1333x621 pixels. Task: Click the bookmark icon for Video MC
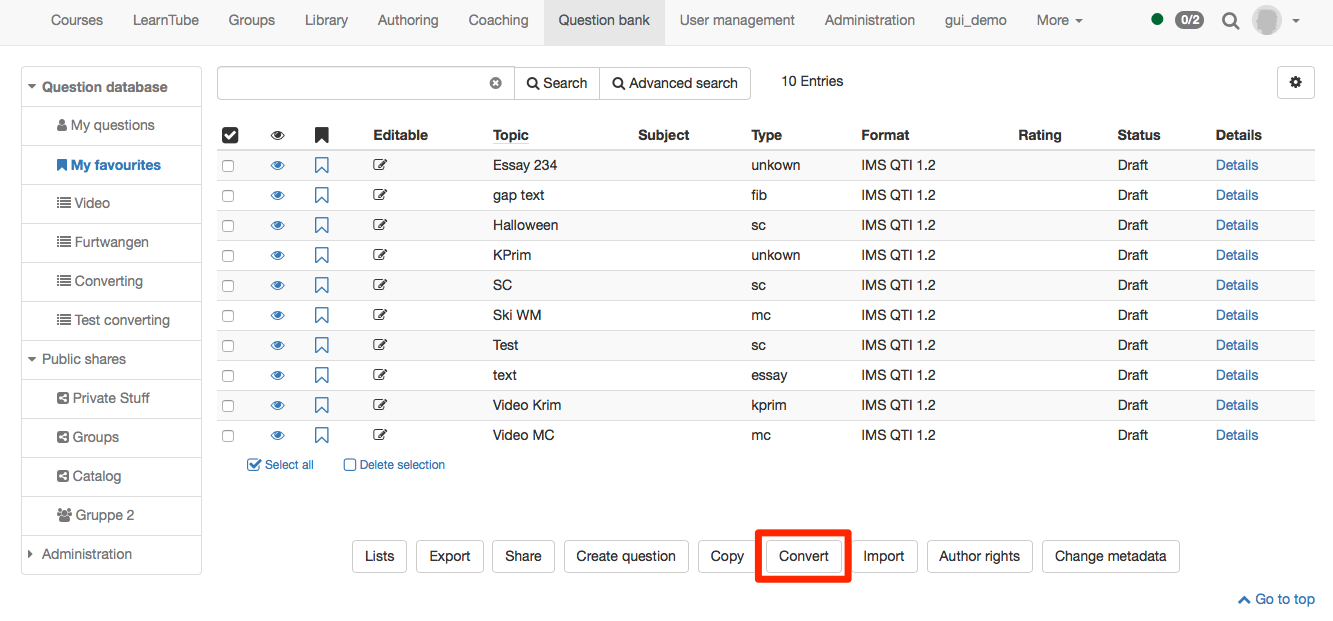click(x=321, y=436)
